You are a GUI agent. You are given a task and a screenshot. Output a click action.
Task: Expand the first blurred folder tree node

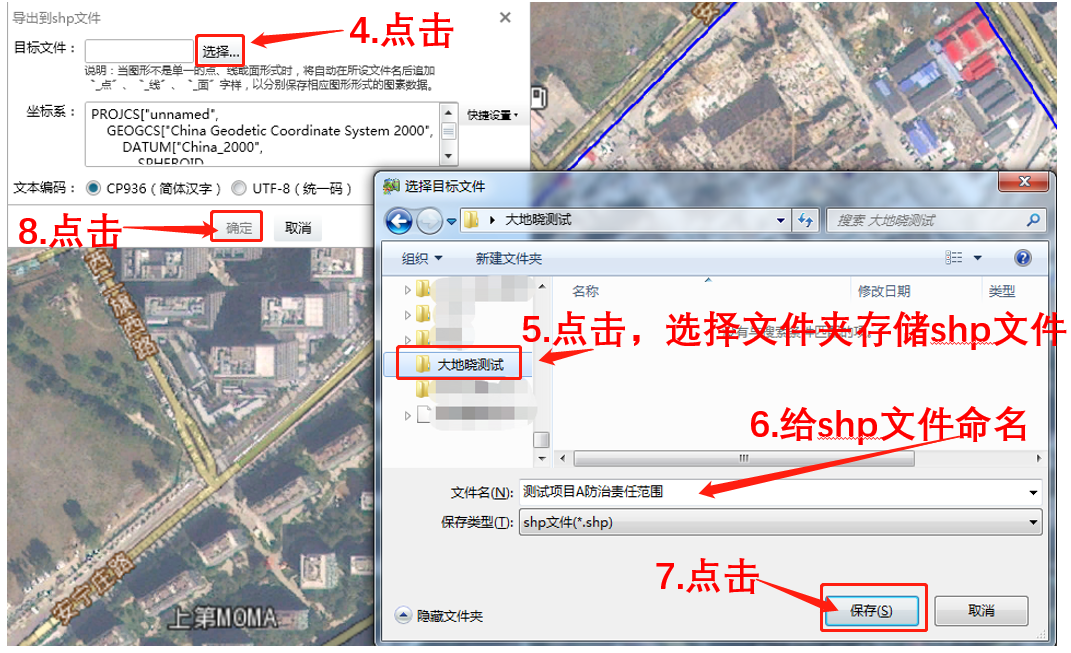tap(408, 290)
